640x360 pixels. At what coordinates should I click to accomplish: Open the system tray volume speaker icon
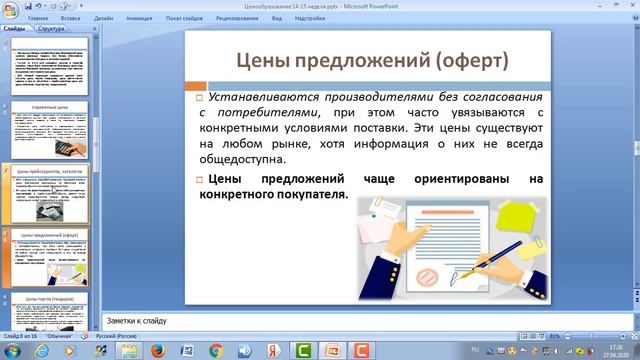pos(556,351)
